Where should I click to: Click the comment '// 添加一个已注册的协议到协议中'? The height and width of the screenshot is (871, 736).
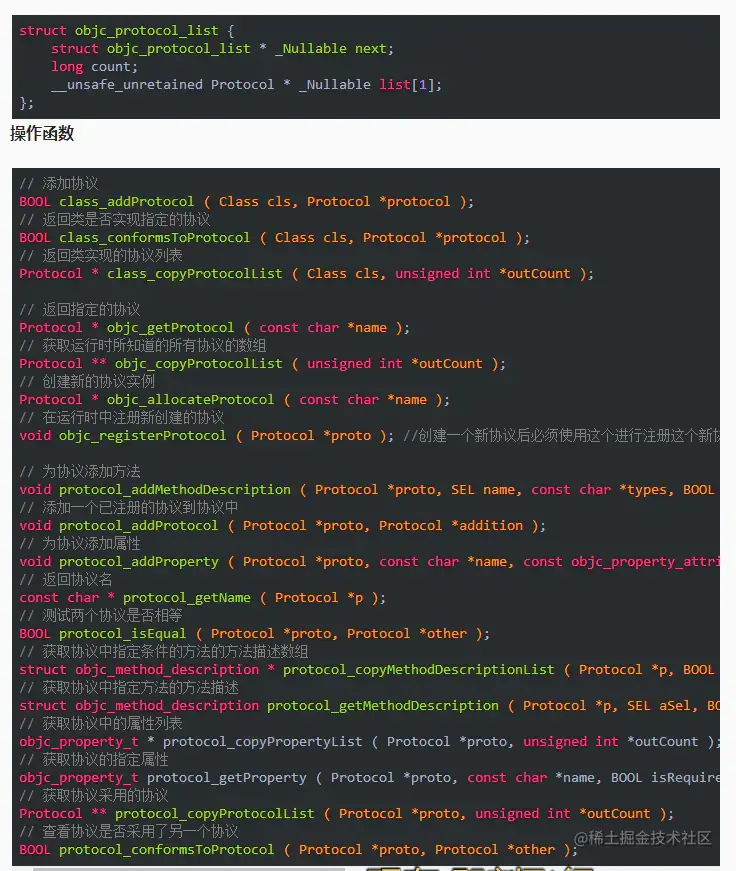click(129, 508)
